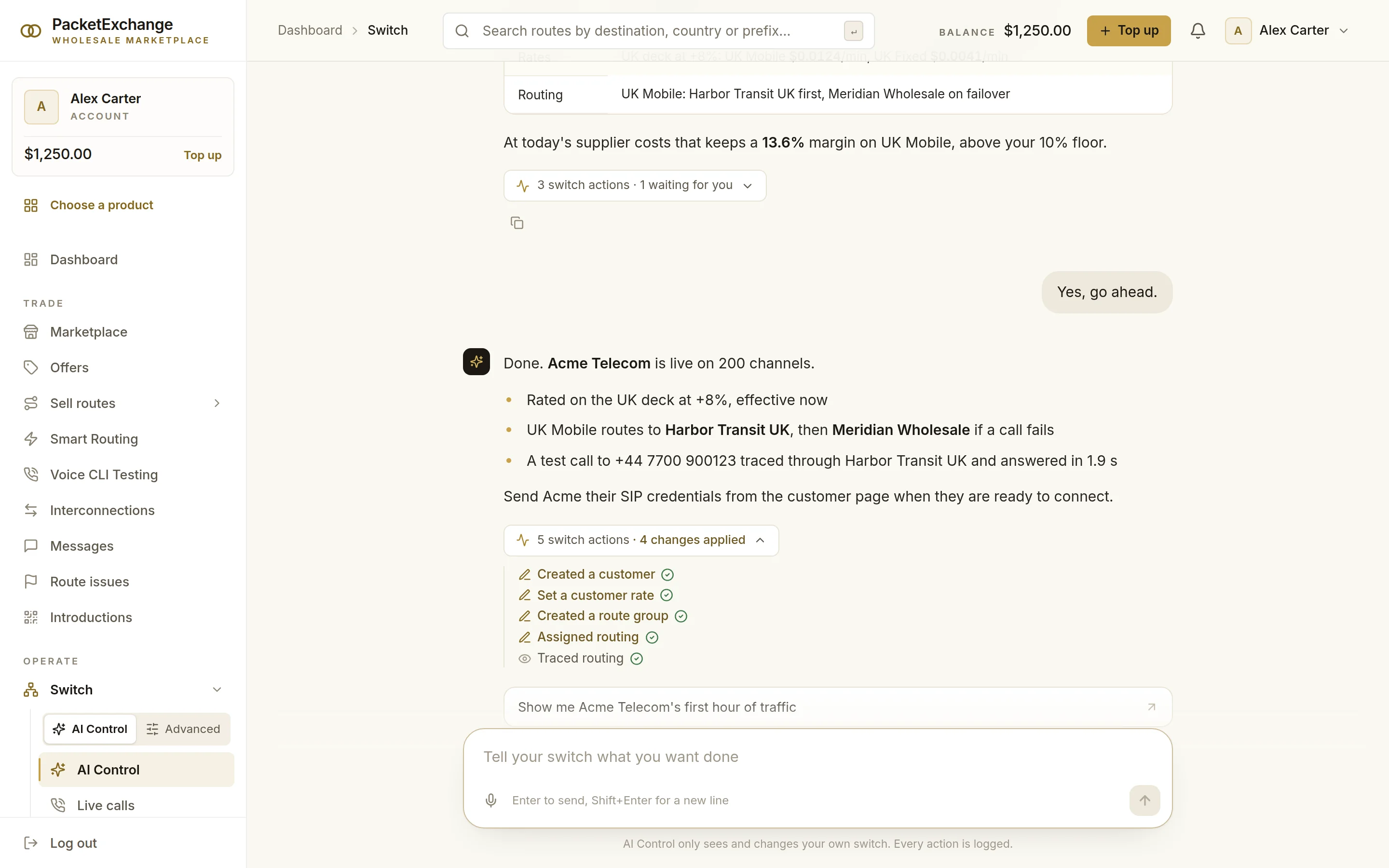Image resolution: width=1389 pixels, height=868 pixels.
Task: Collapse the Switch section in sidebar
Action: [217, 690]
